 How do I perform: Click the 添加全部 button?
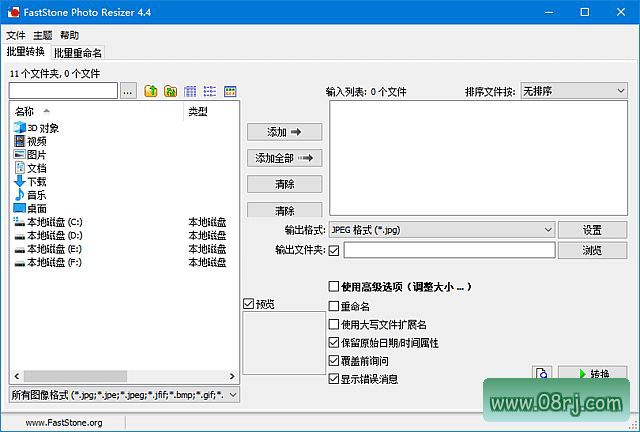284,158
